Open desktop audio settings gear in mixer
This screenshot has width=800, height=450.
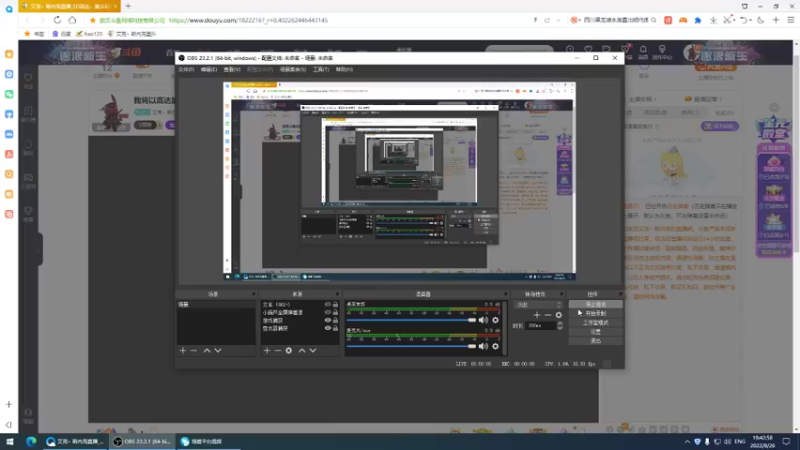pyautogui.click(x=495, y=320)
